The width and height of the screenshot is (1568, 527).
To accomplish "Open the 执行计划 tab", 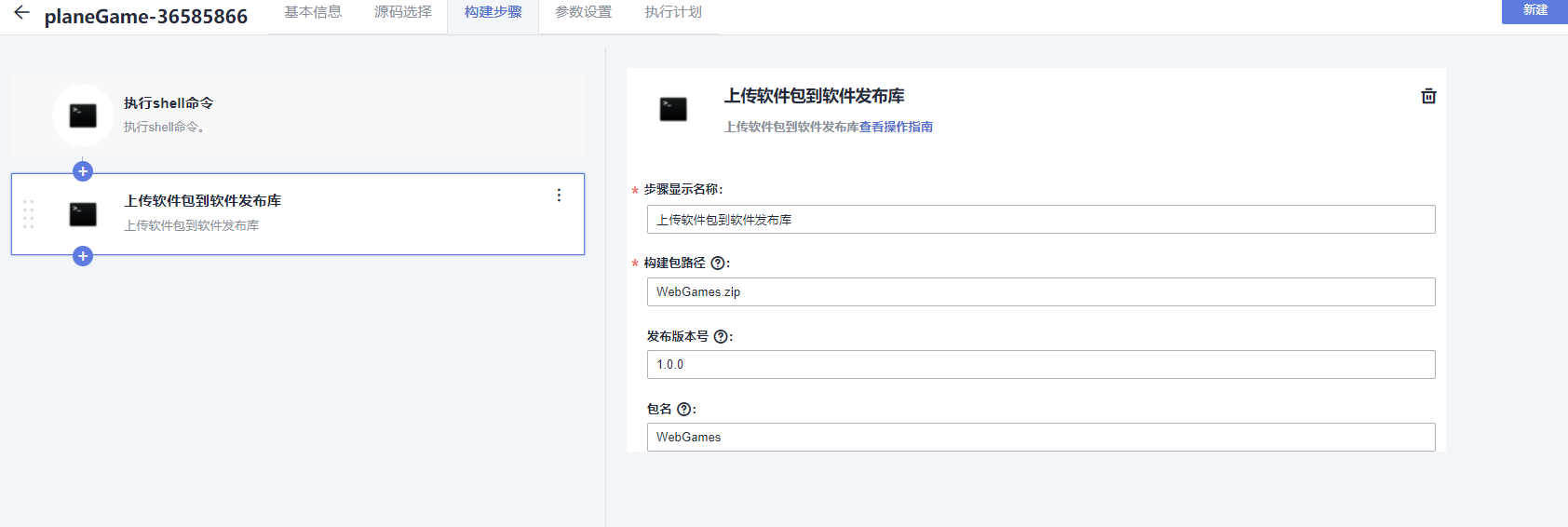I will [x=673, y=12].
